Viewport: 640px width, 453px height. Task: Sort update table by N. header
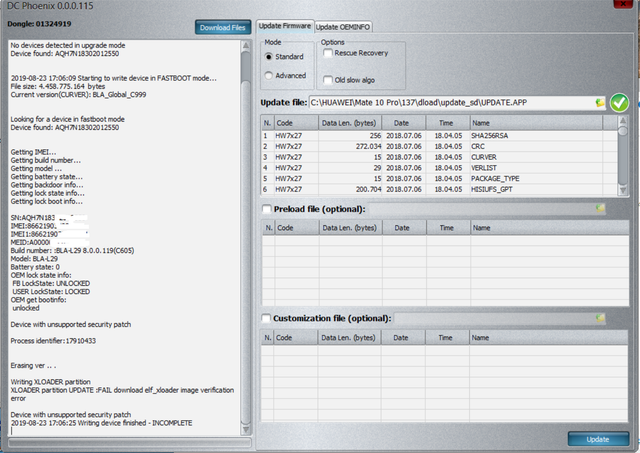267,123
